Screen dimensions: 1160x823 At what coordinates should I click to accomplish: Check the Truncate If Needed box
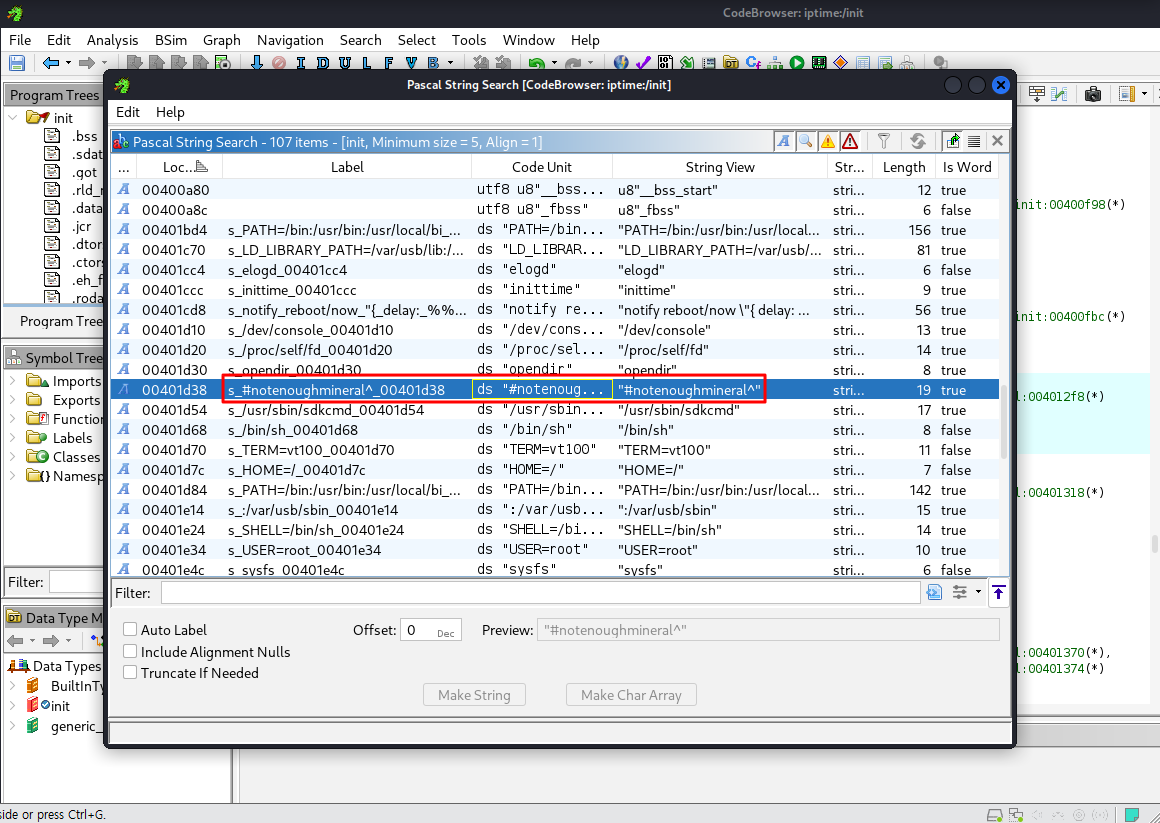point(130,672)
